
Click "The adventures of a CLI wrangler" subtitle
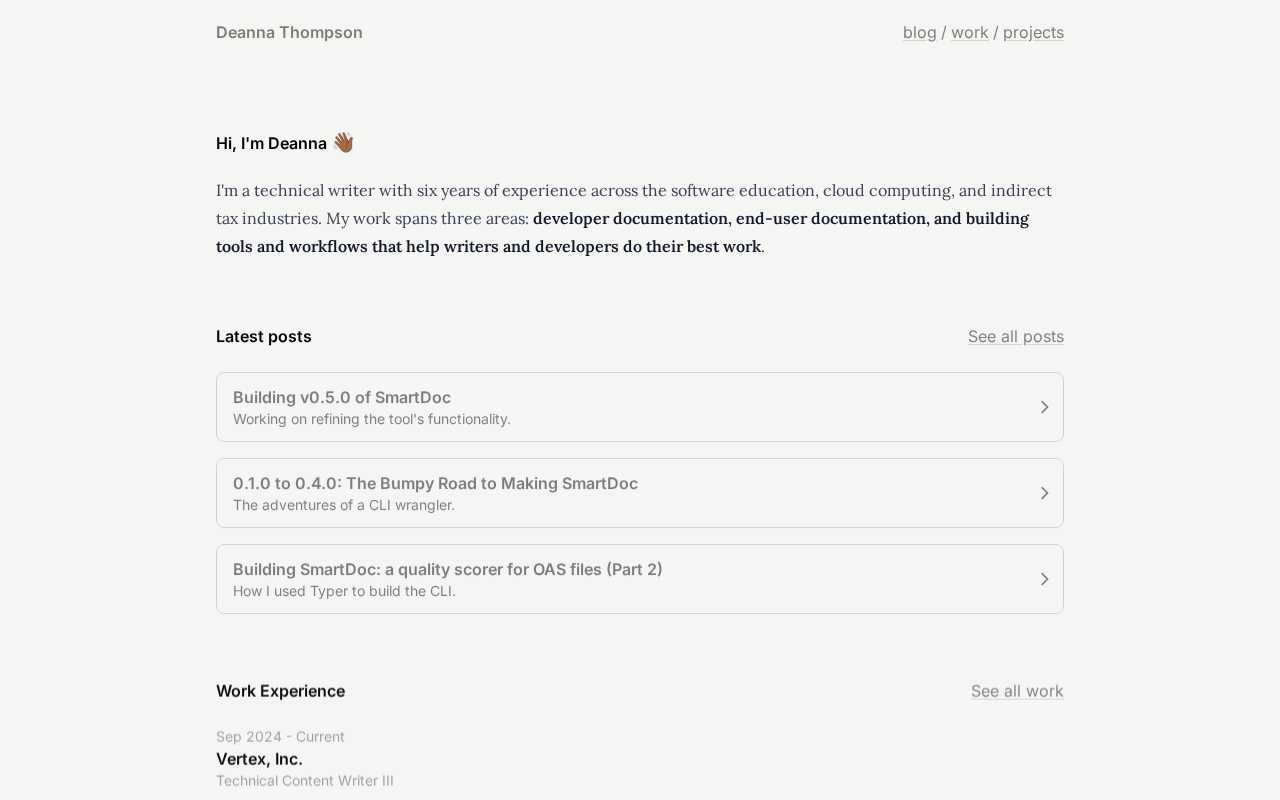pos(343,505)
